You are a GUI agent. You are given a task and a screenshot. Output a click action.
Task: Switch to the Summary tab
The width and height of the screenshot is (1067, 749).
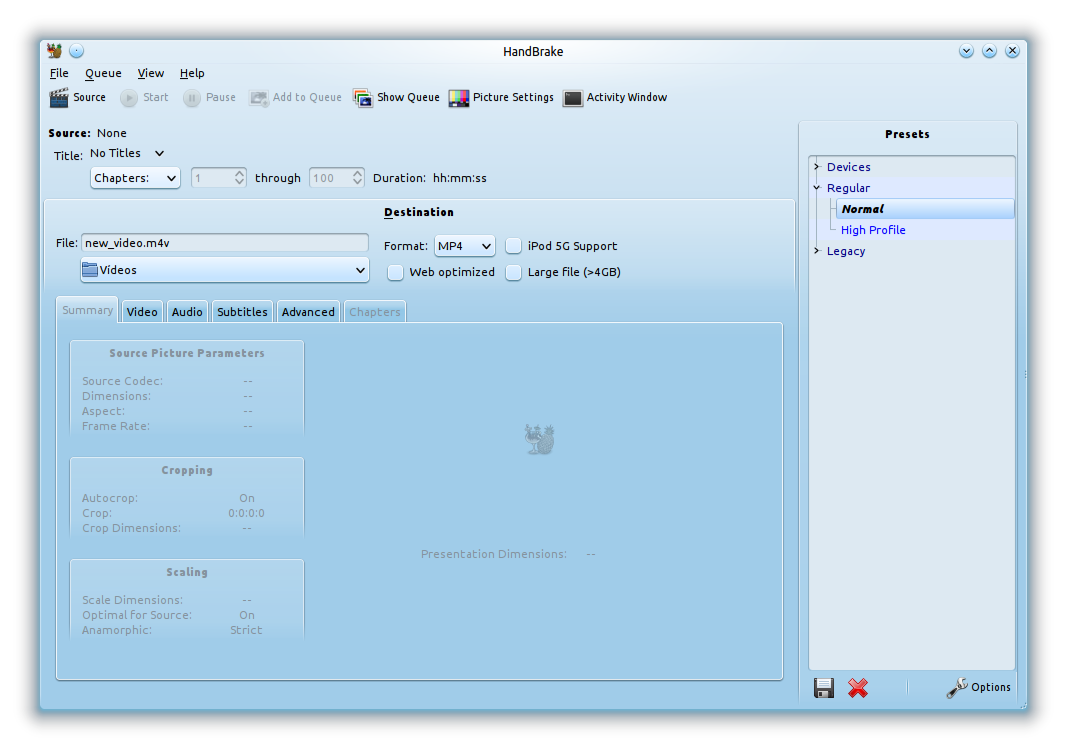87,310
